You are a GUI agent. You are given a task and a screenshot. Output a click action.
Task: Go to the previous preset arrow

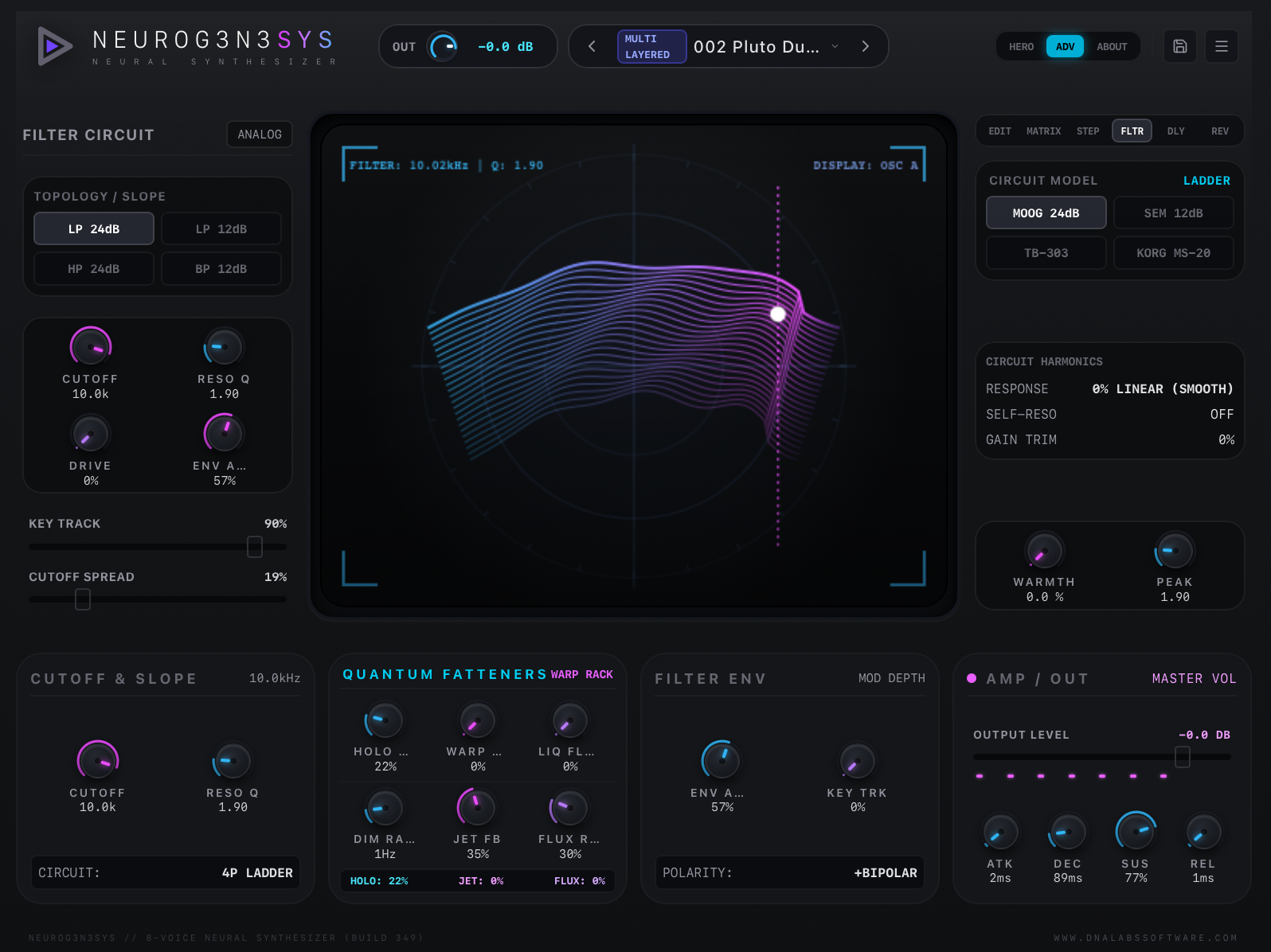[592, 46]
